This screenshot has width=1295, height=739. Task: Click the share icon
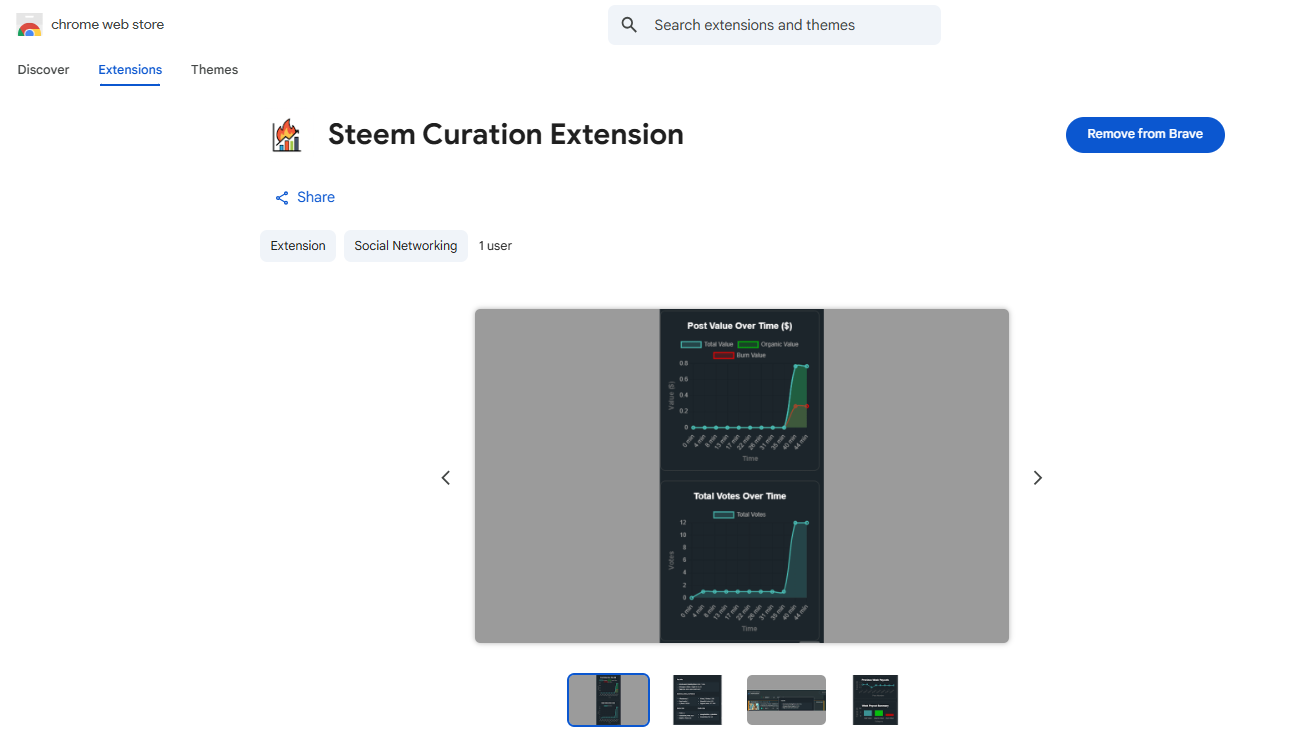pyautogui.click(x=282, y=198)
